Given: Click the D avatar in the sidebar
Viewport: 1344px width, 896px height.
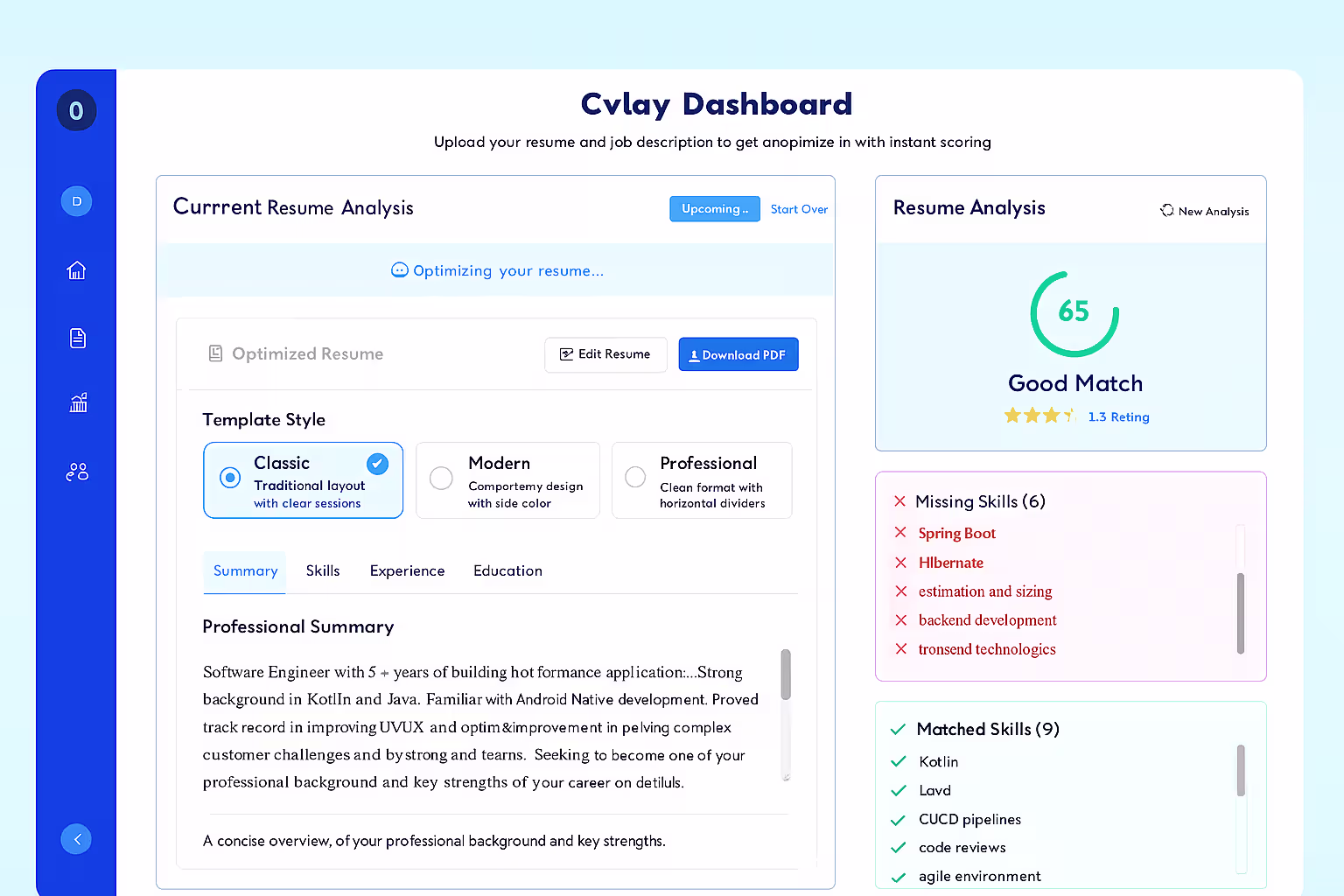Looking at the screenshot, I should [x=76, y=200].
